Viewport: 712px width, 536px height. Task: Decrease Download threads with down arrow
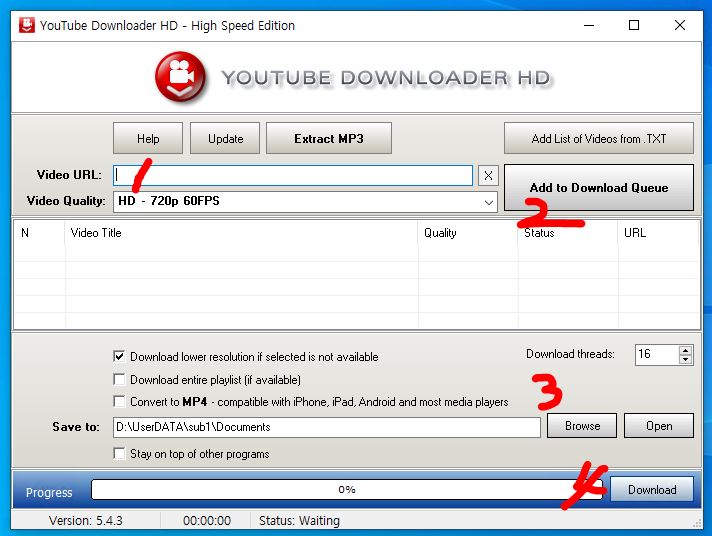pos(686,359)
